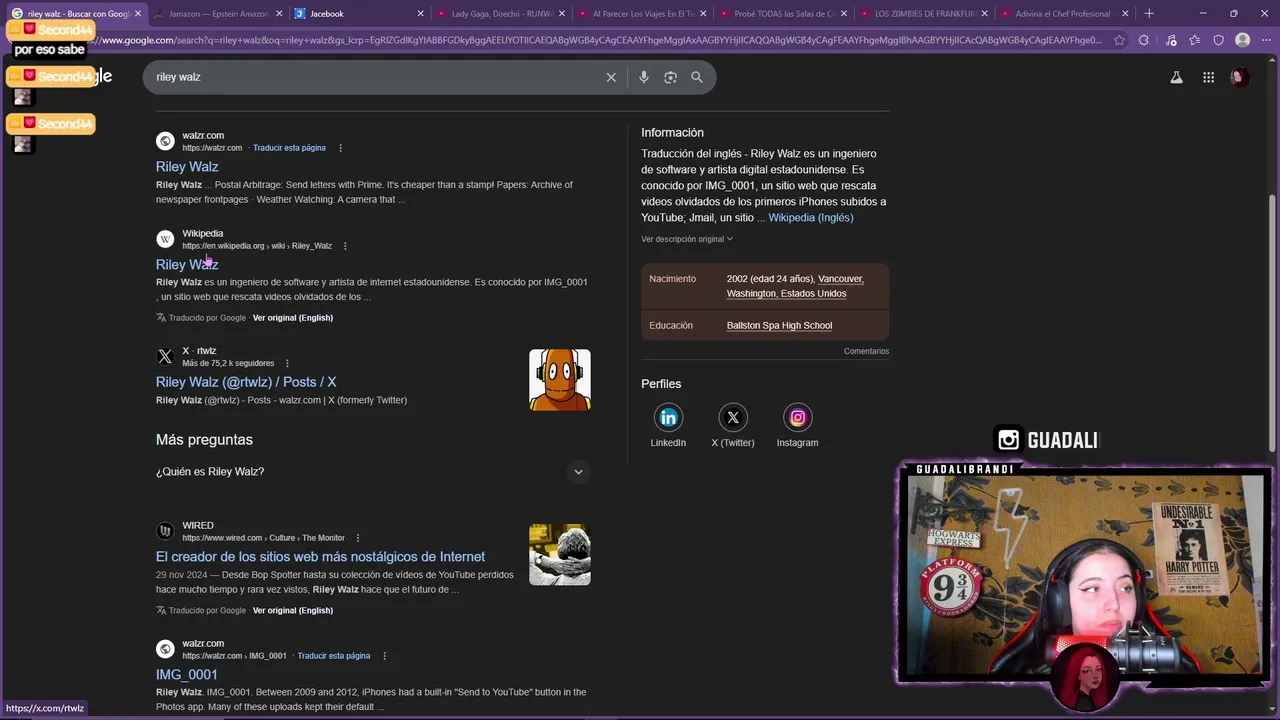Open more options for the Wikipedia result

tap(345, 246)
